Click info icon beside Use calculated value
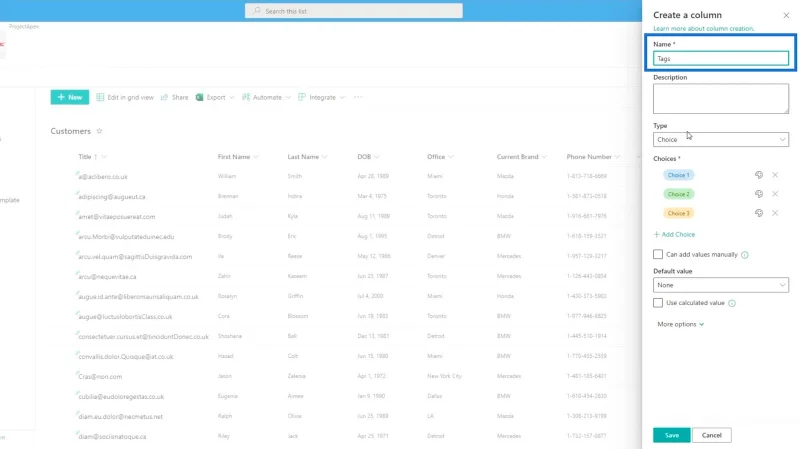800x449 pixels. tap(732, 303)
